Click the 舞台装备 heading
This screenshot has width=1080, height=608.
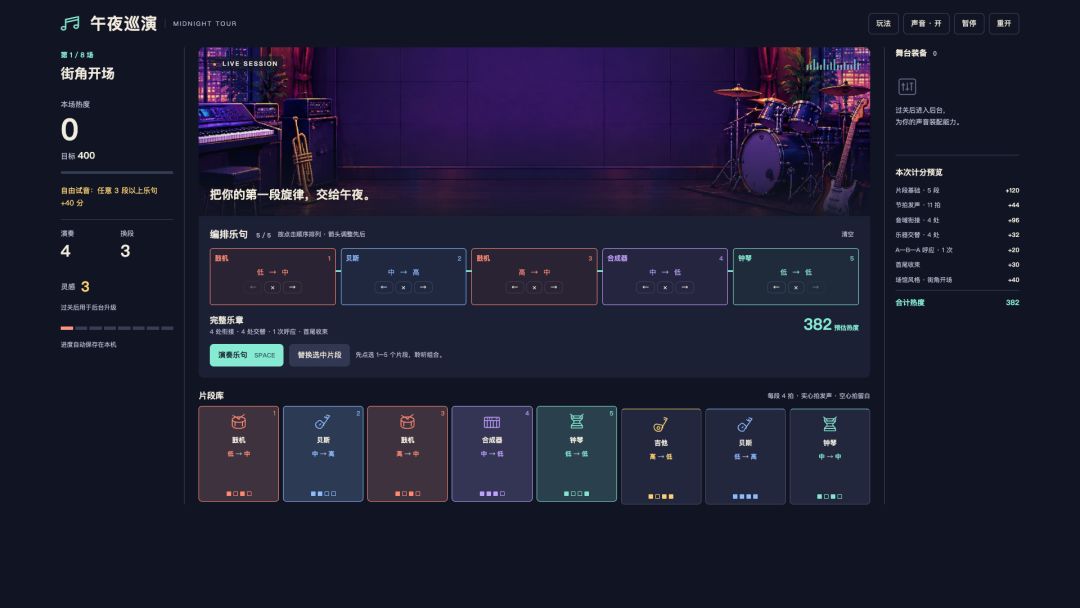tap(911, 53)
